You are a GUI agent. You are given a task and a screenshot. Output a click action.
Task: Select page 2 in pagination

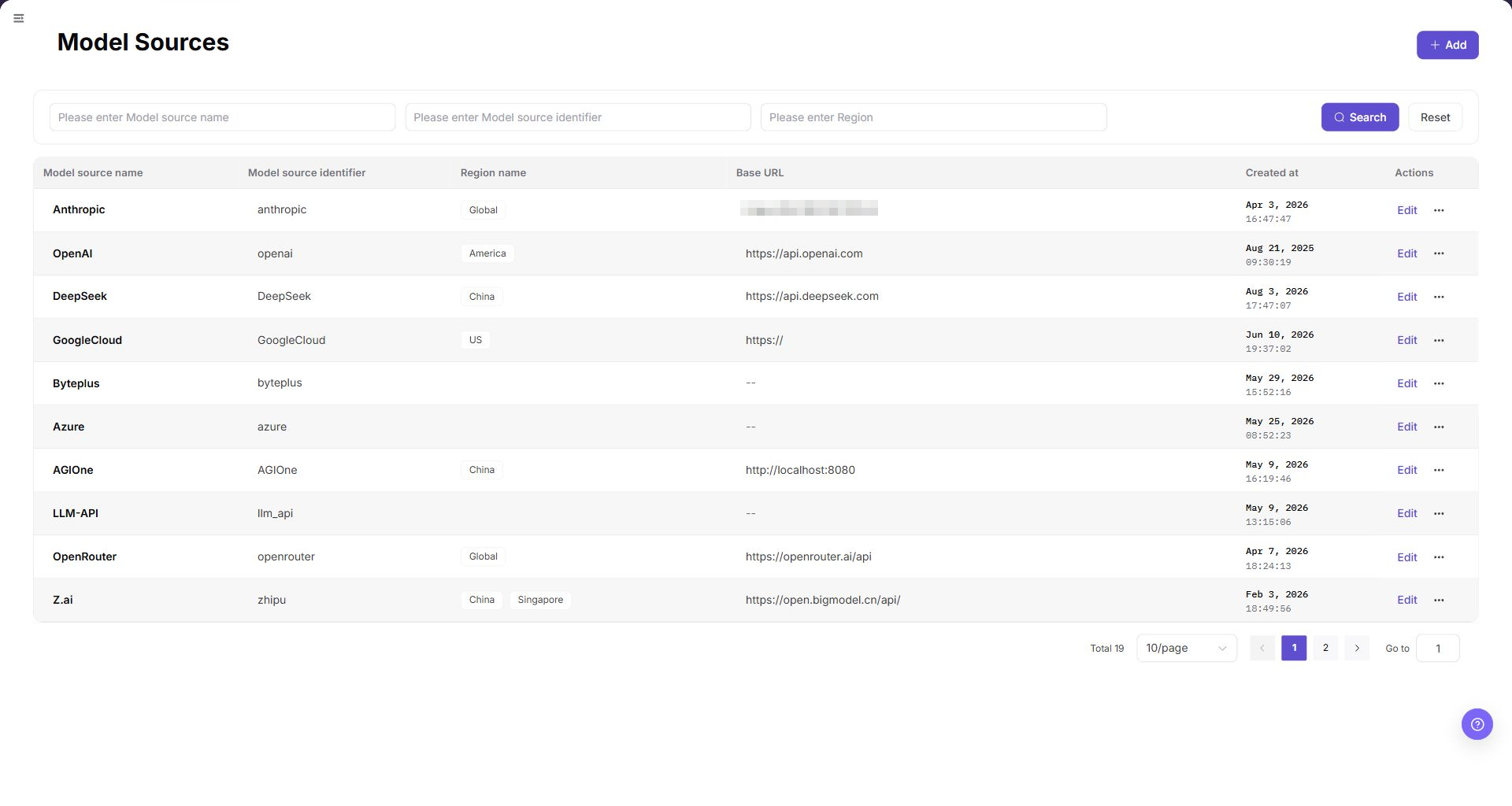[x=1325, y=648]
